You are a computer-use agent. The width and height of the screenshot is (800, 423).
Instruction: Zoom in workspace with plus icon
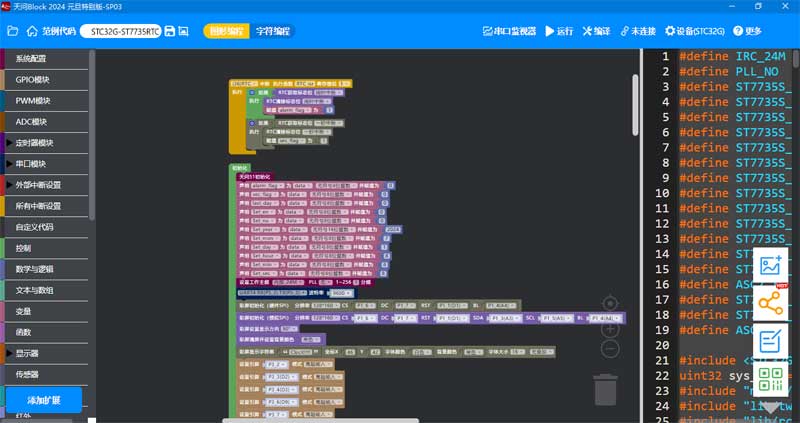coord(610,329)
